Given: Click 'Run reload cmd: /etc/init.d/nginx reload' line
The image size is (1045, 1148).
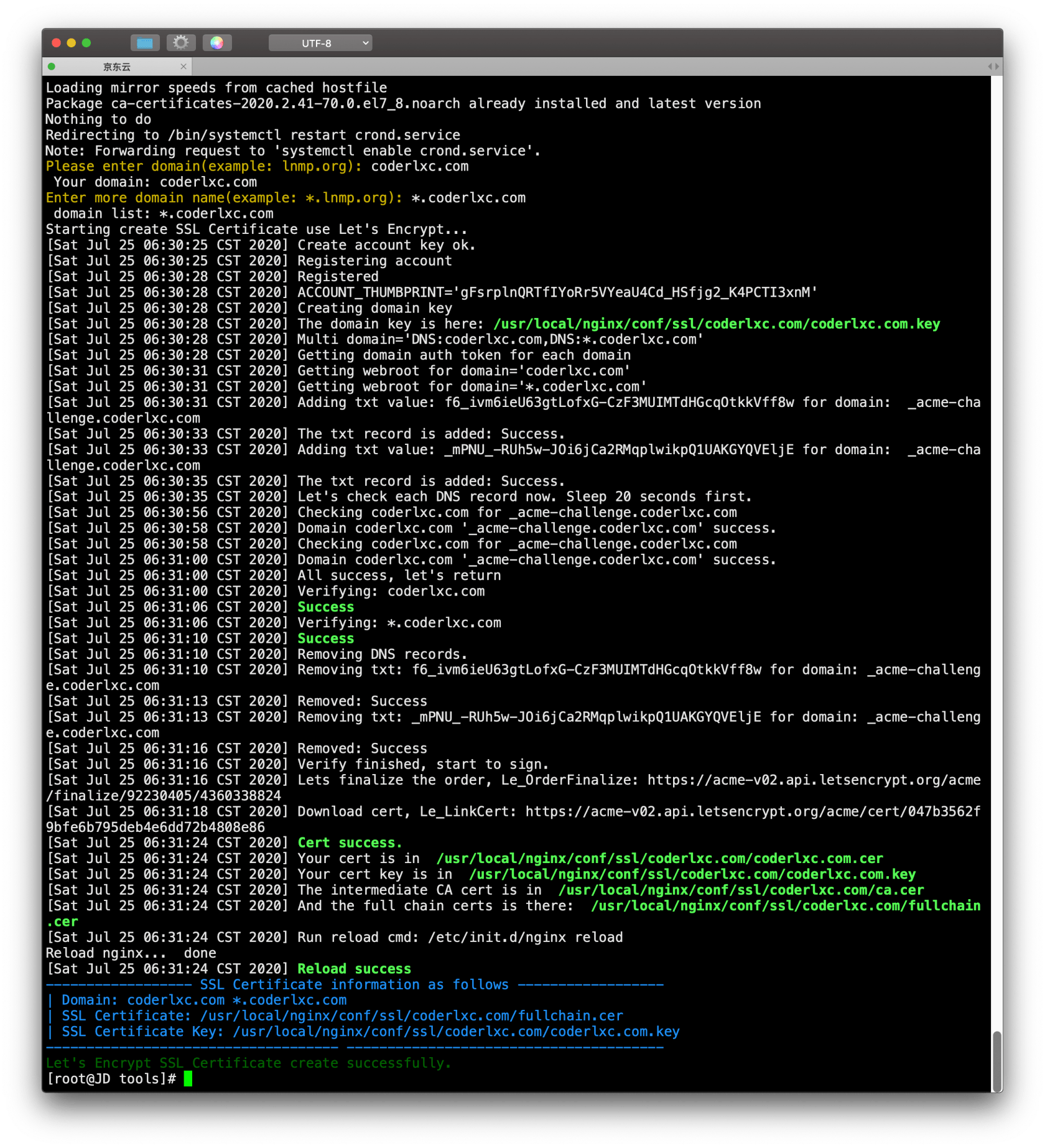Looking at the screenshot, I should tap(460, 937).
